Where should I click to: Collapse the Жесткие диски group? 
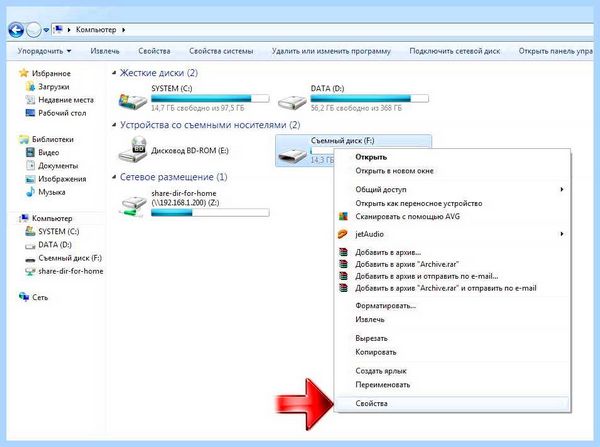[x=114, y=73]
